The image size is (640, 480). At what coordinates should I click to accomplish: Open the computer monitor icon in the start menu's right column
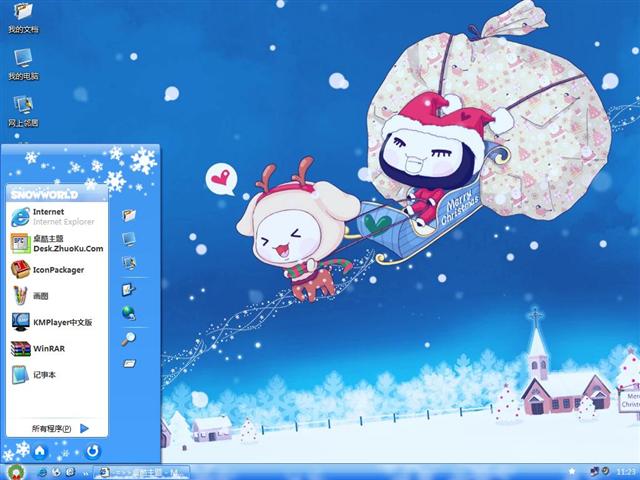pyautogui.click(x=129, y=239)
